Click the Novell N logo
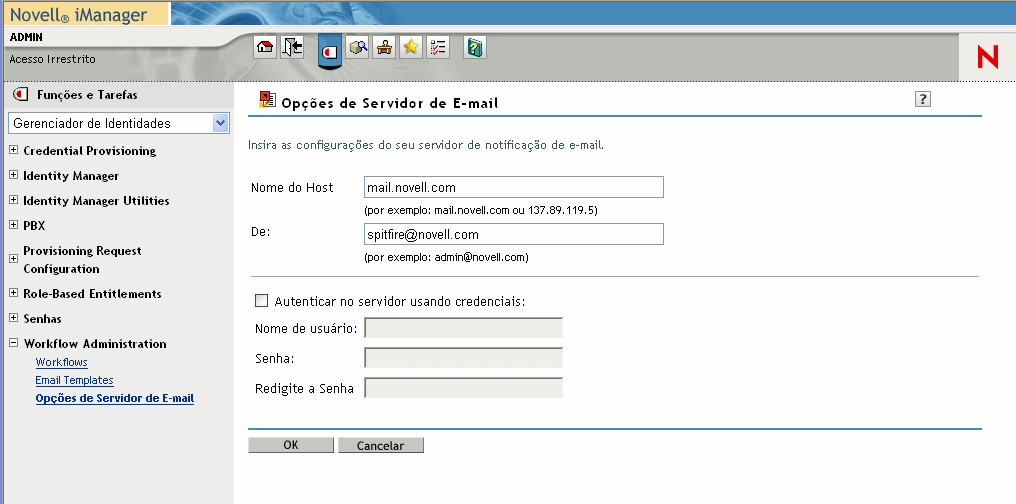1016x504 pixels. click(x=988, y=57)
